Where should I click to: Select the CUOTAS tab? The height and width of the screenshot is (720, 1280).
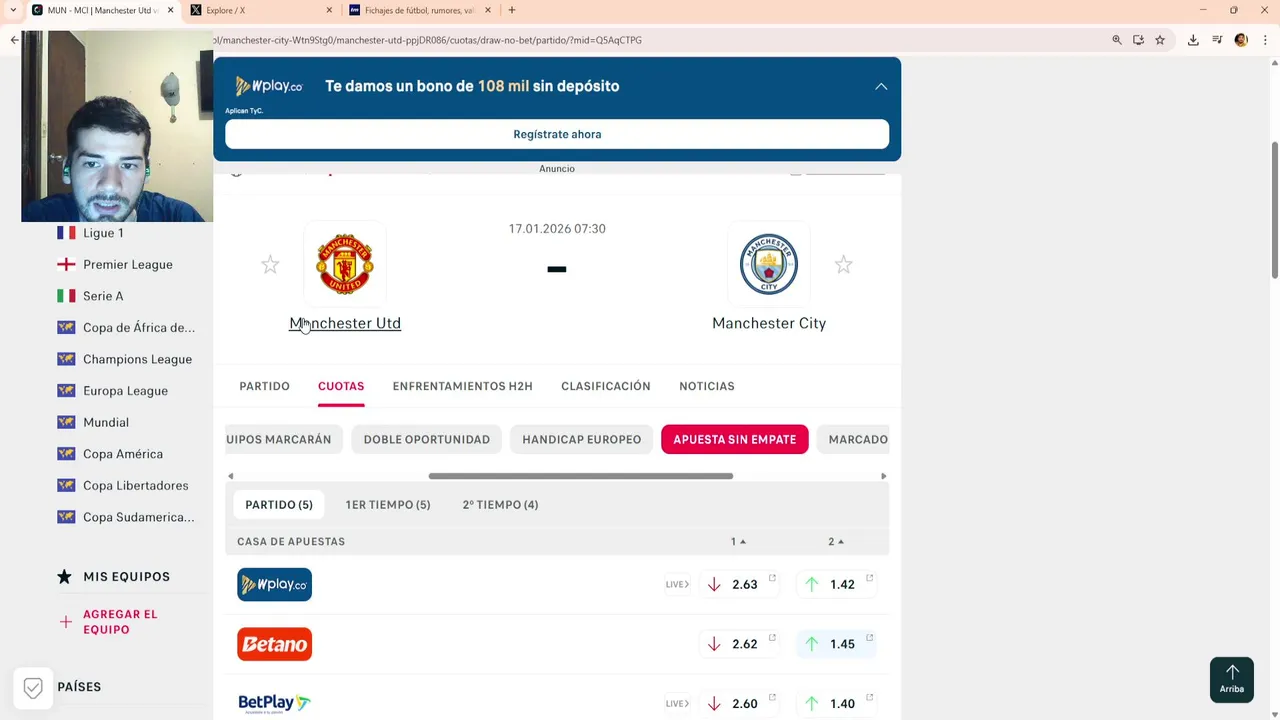341,386
